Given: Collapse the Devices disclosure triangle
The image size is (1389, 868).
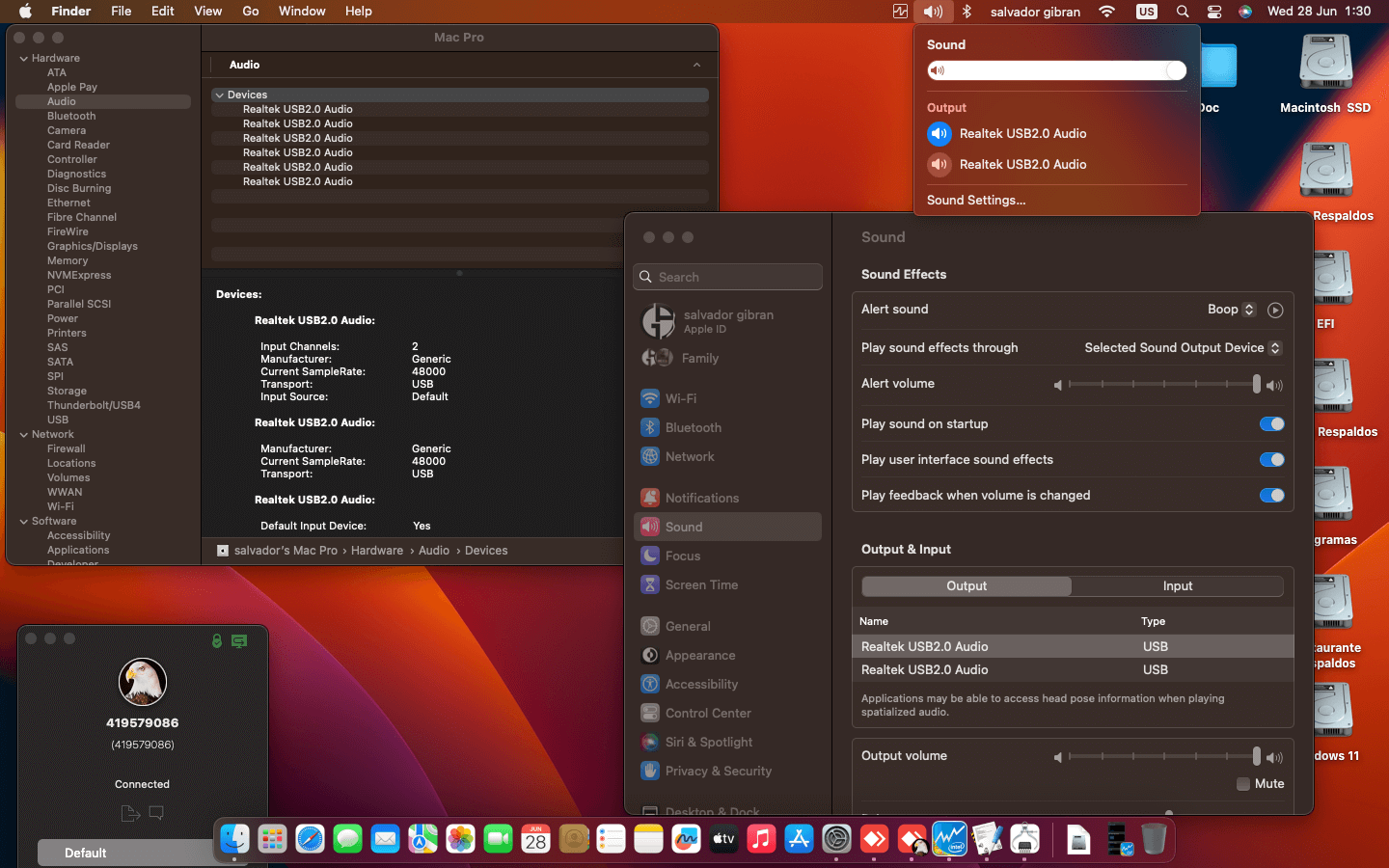Looking at the screenshot, I should click(x=220, y=95).
